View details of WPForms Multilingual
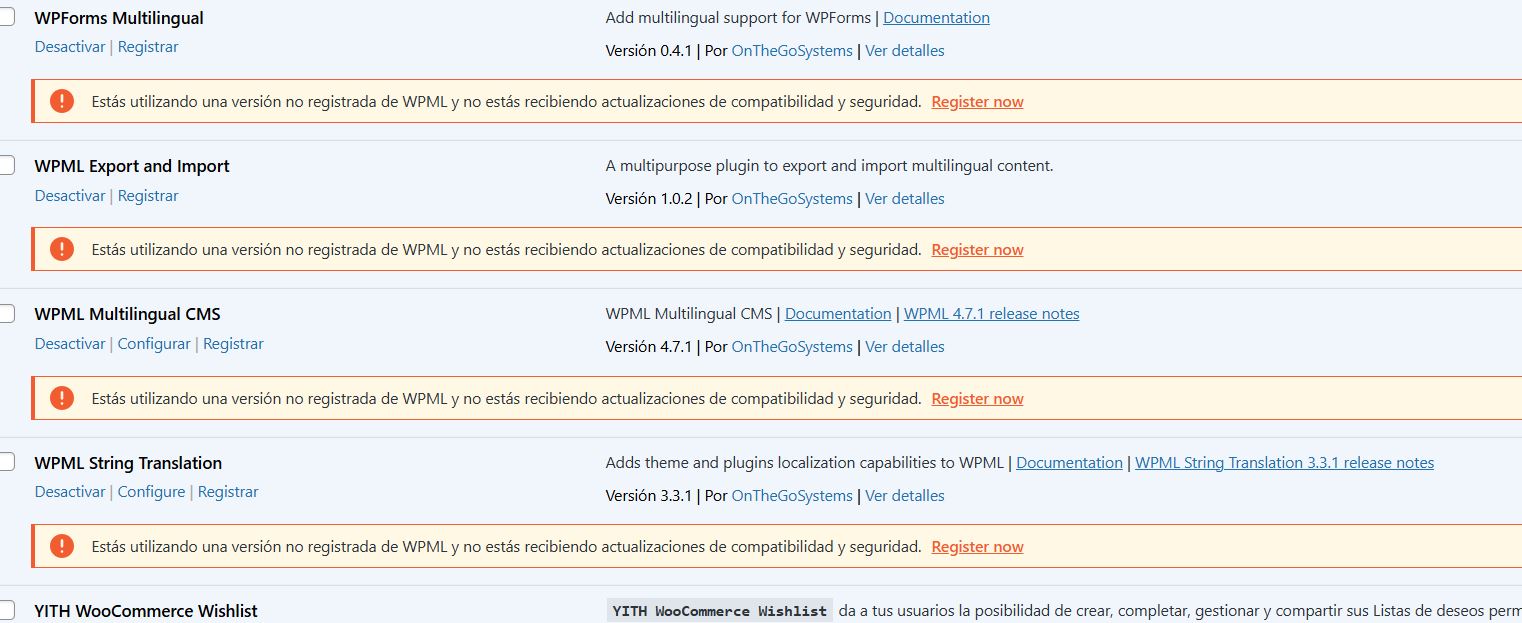This screenshot has height=623, width=1522. pyautogui.click(x=905, y=51)
